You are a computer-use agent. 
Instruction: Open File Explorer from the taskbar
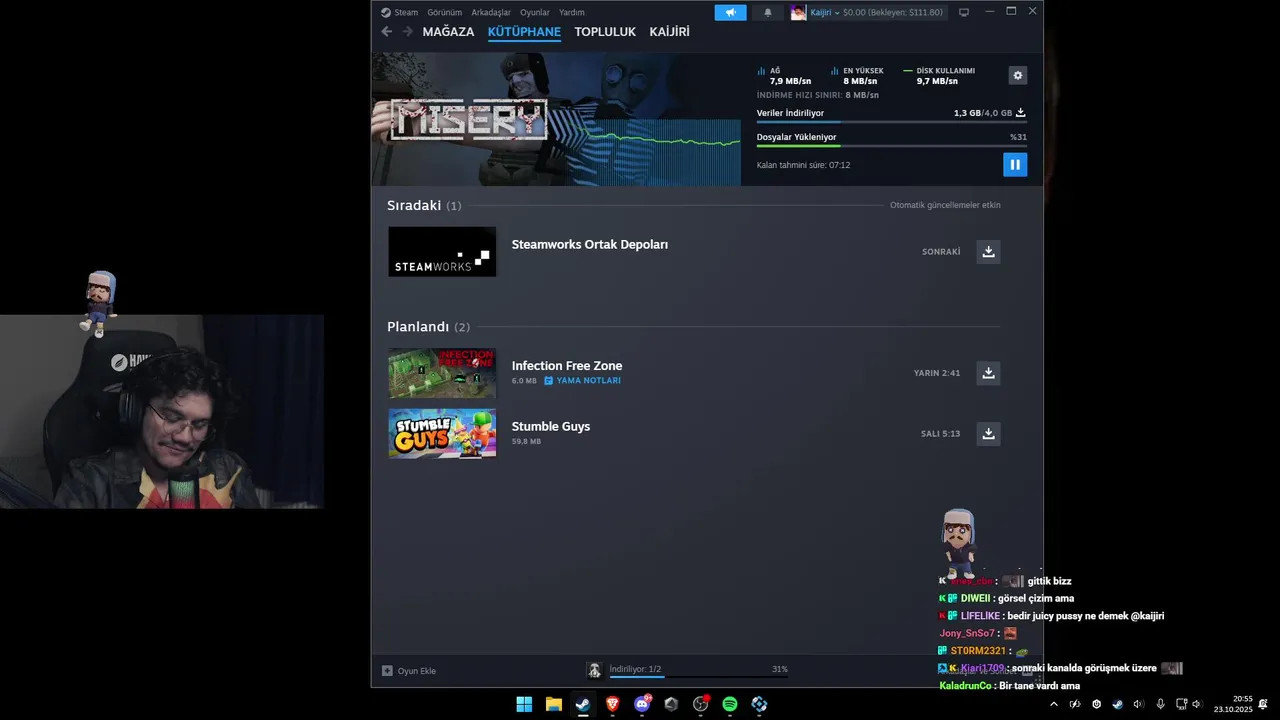(x=553, y=704)
